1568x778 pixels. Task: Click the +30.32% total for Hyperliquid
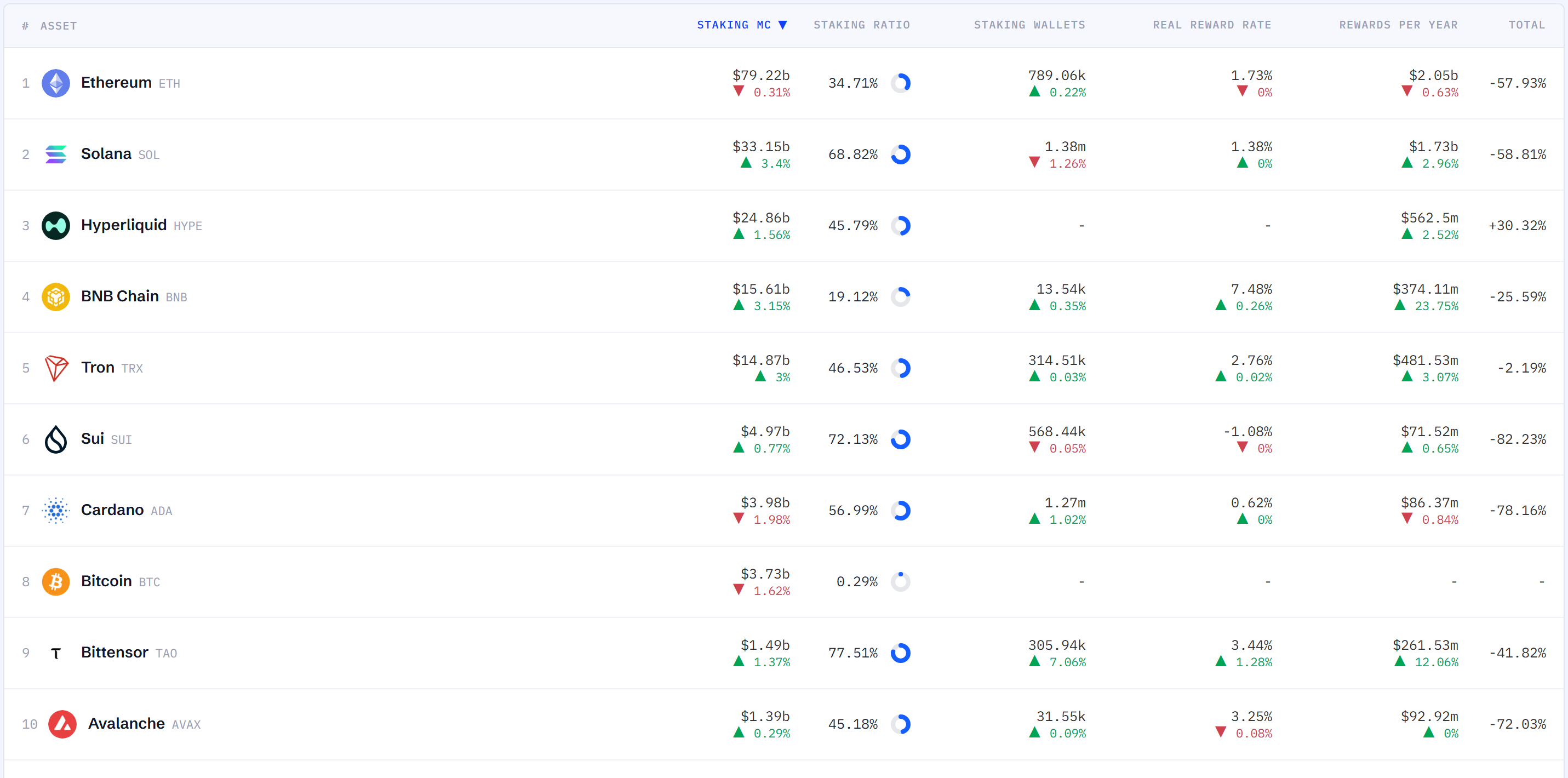click(1517, 225)
